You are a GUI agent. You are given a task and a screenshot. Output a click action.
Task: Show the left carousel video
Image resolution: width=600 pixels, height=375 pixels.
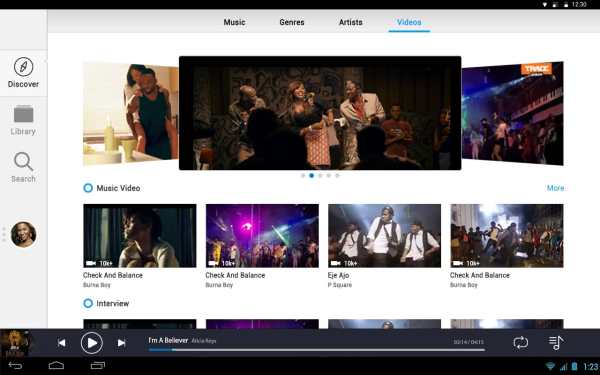pyautogui.click(x=130, y=114)
